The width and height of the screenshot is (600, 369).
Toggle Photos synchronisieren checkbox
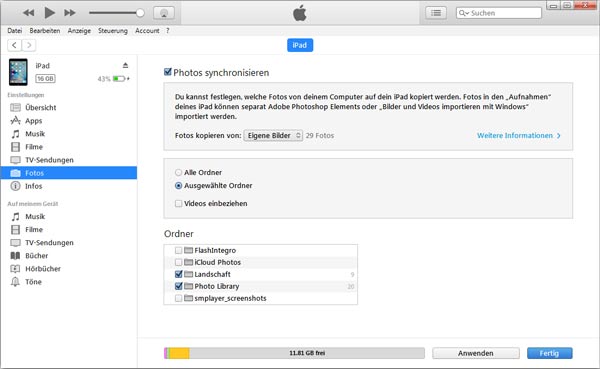[168, 72]
